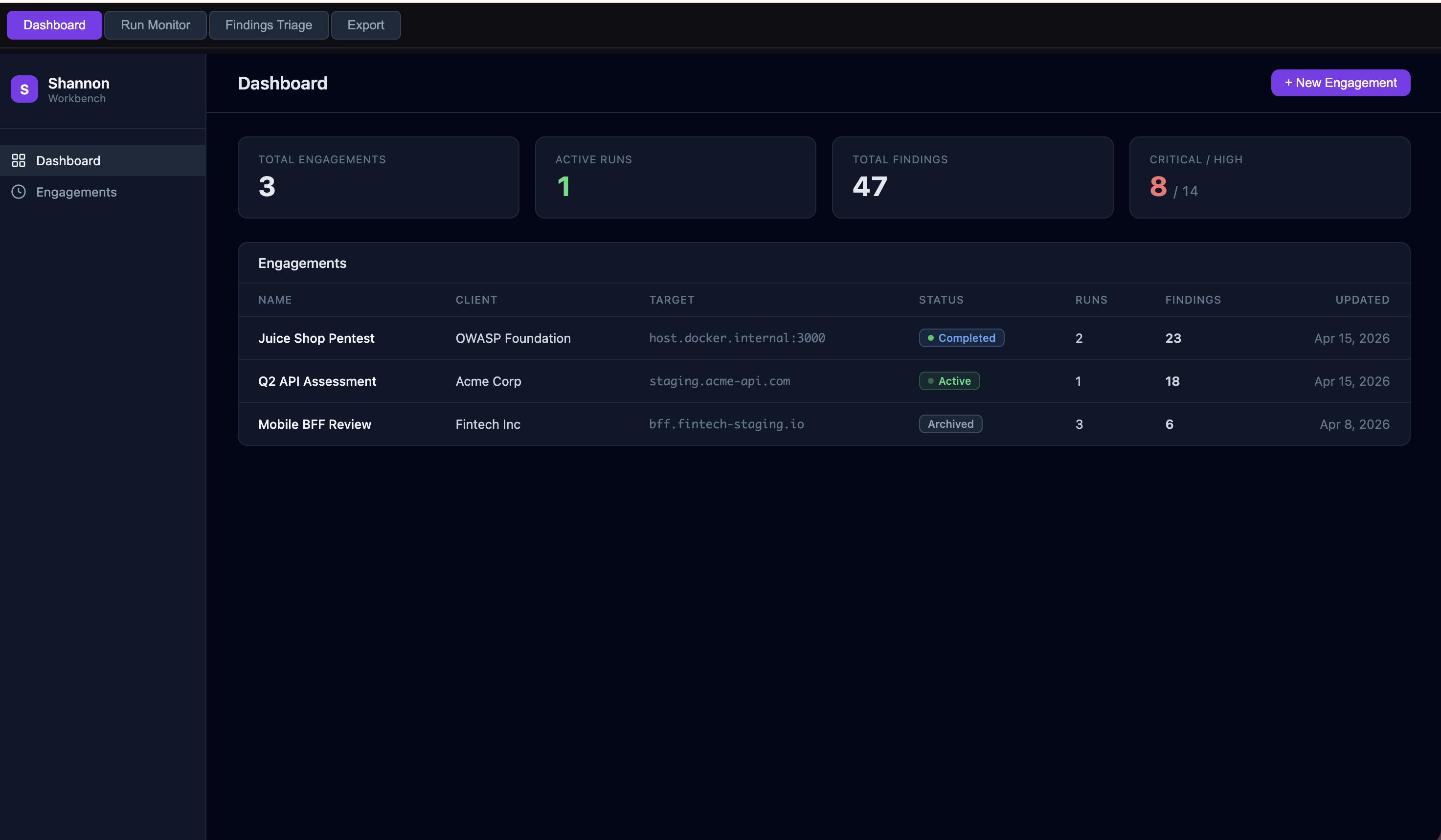This screenshot has height=840, width=1441.
Task: Click the Engagements clock icon in sidebar
Action: [x=18, y=192]
